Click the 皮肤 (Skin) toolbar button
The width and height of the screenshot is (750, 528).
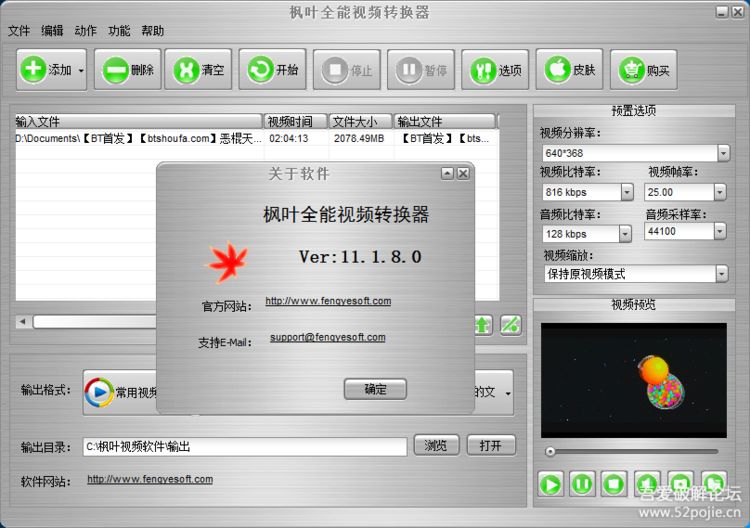[x=569, y=70]
